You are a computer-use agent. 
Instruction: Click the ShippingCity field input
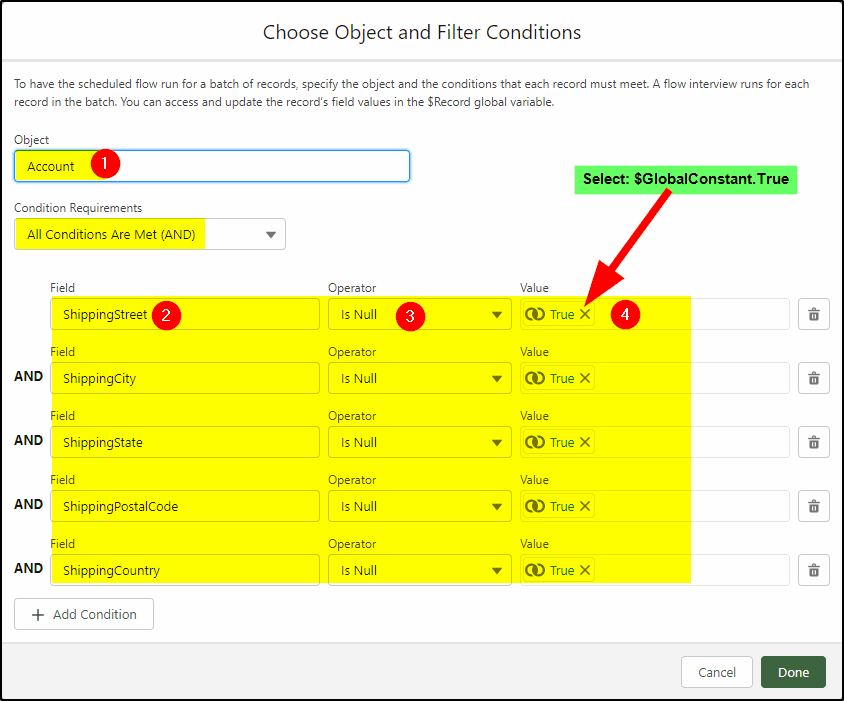(185, 378)
